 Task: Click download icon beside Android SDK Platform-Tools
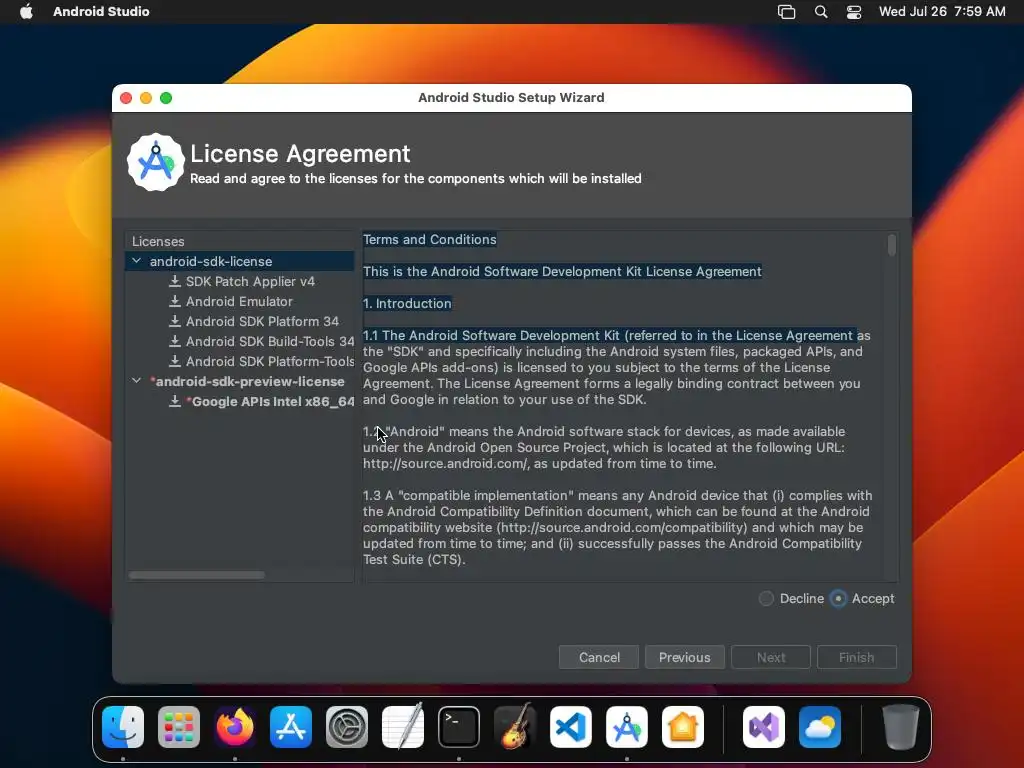174,361
